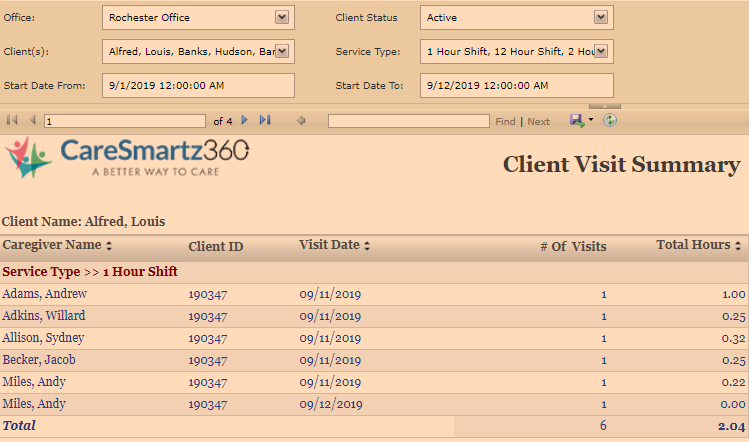Sort by Visit Date arrows
The height and width of the screenshot is (442, 749).
pos(367,246)
